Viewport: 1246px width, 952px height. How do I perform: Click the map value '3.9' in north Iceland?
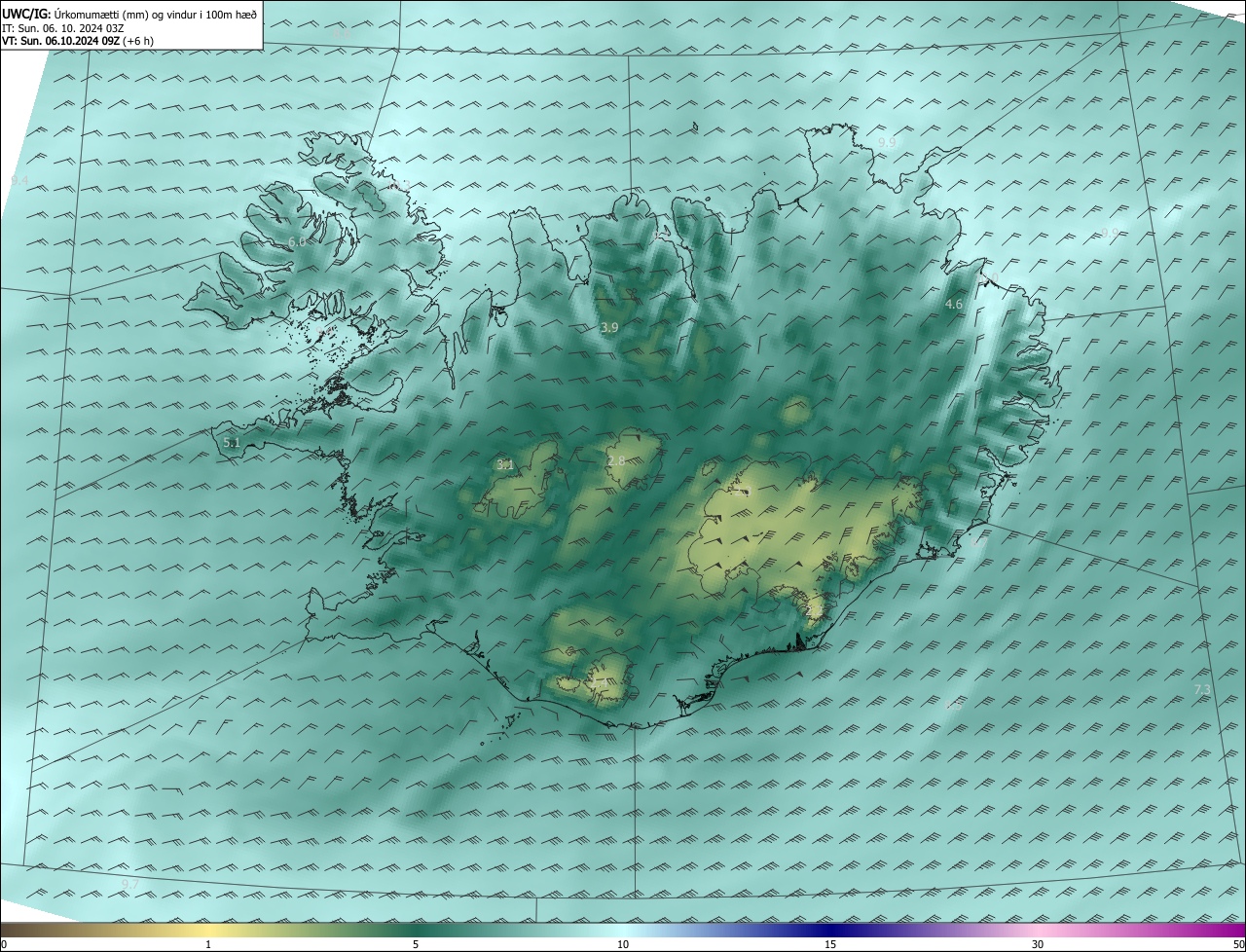[609, 328]
